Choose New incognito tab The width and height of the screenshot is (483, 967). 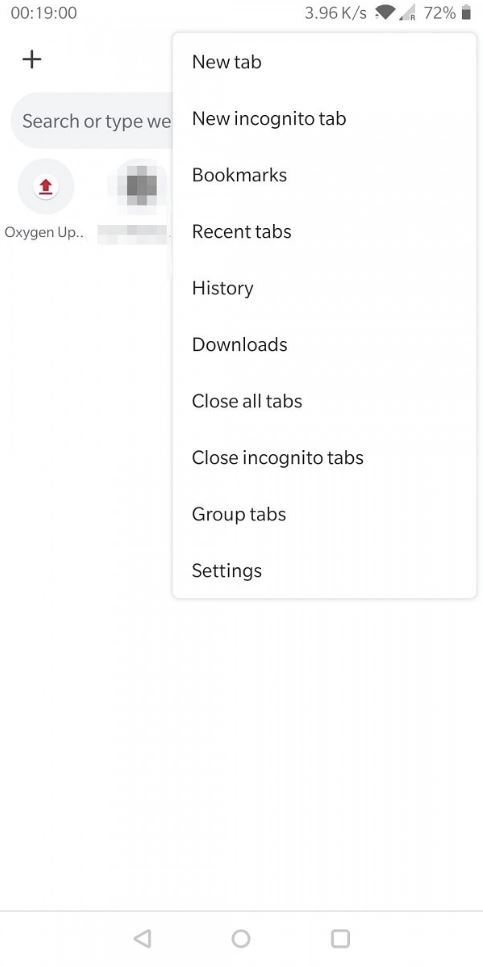coord(324,118)
